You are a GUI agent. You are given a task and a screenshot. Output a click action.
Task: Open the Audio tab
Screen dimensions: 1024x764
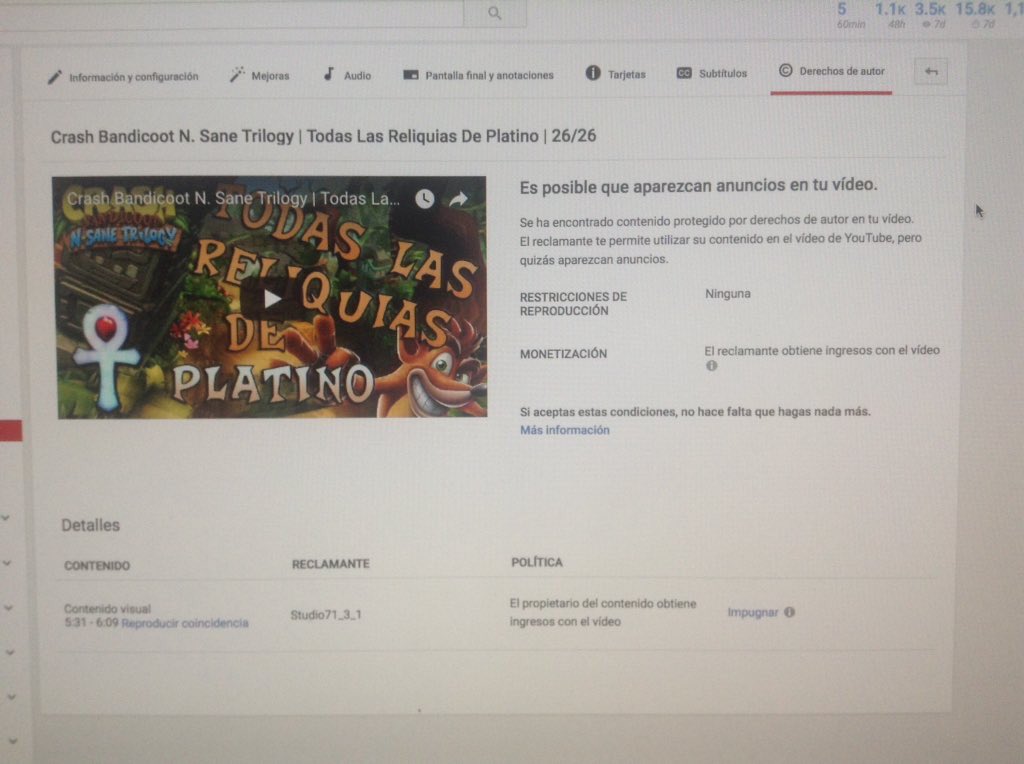[347, 74]
